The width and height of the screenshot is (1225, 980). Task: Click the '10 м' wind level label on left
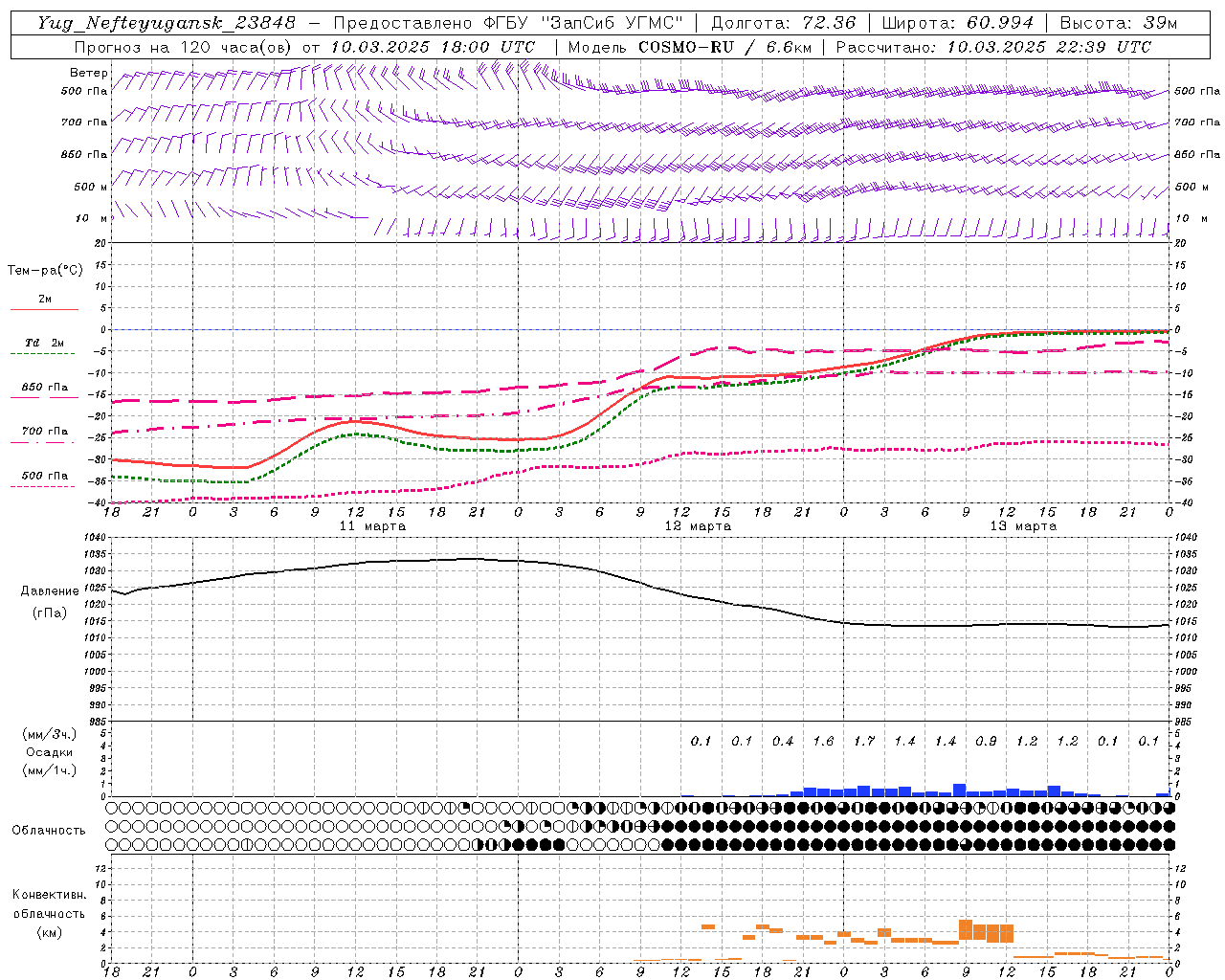tap(91, 219)
